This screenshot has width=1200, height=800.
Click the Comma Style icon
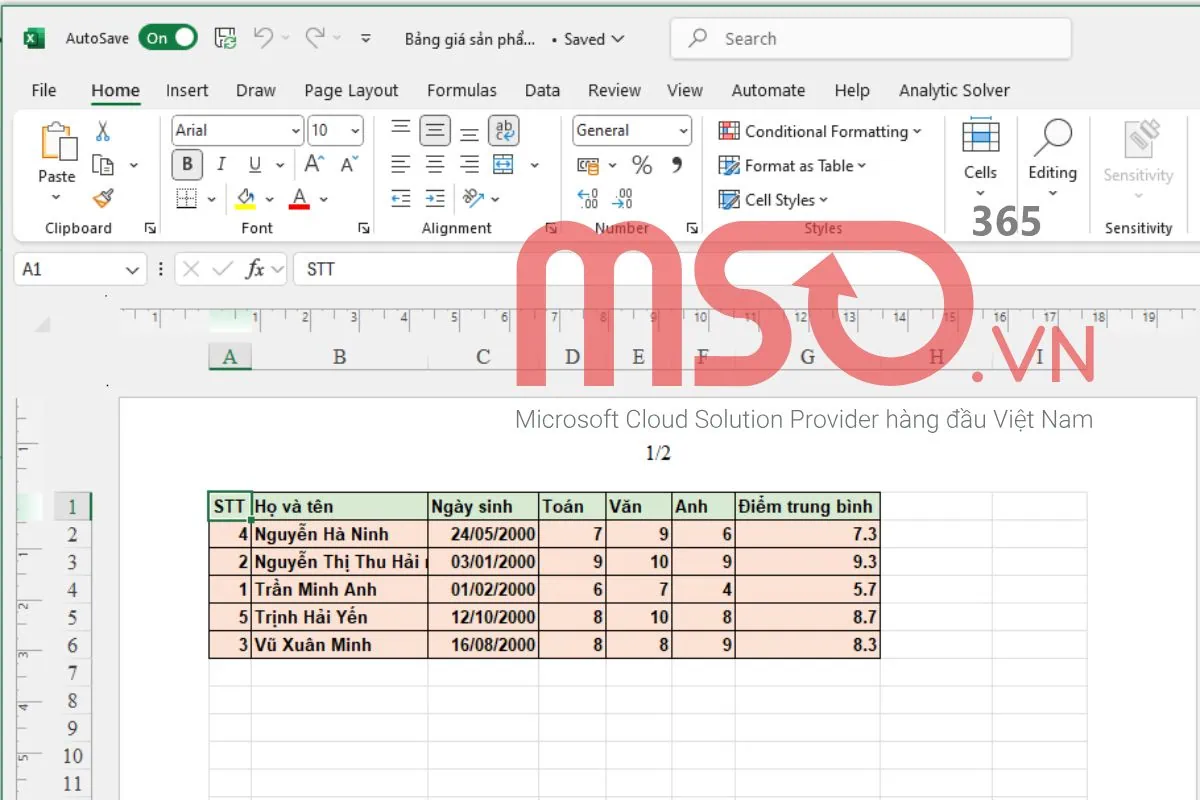pyautogui.click(x=677, y=165)
